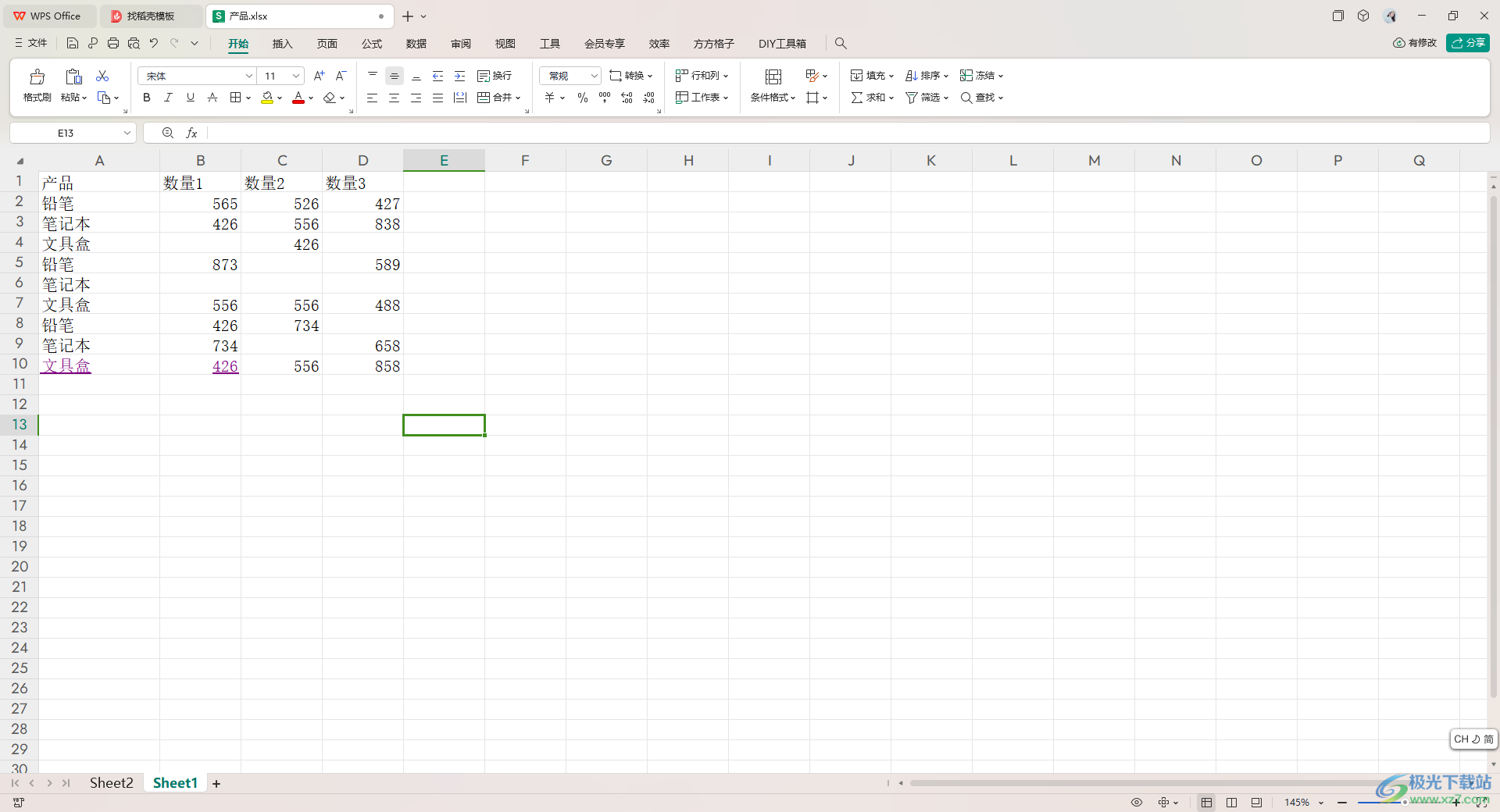Click the Print icon in quick toolbar
1500x812 pixels.
[x=113, y=43]
